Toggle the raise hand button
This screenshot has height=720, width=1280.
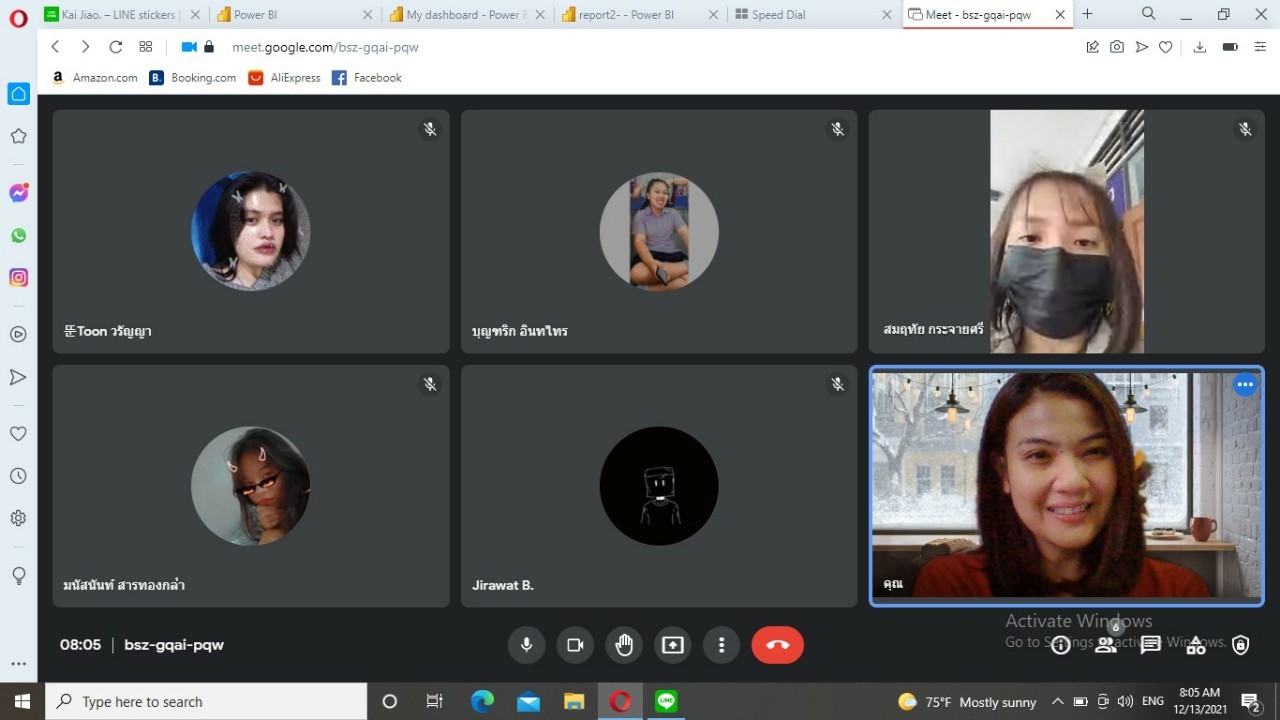coord(624,645)
